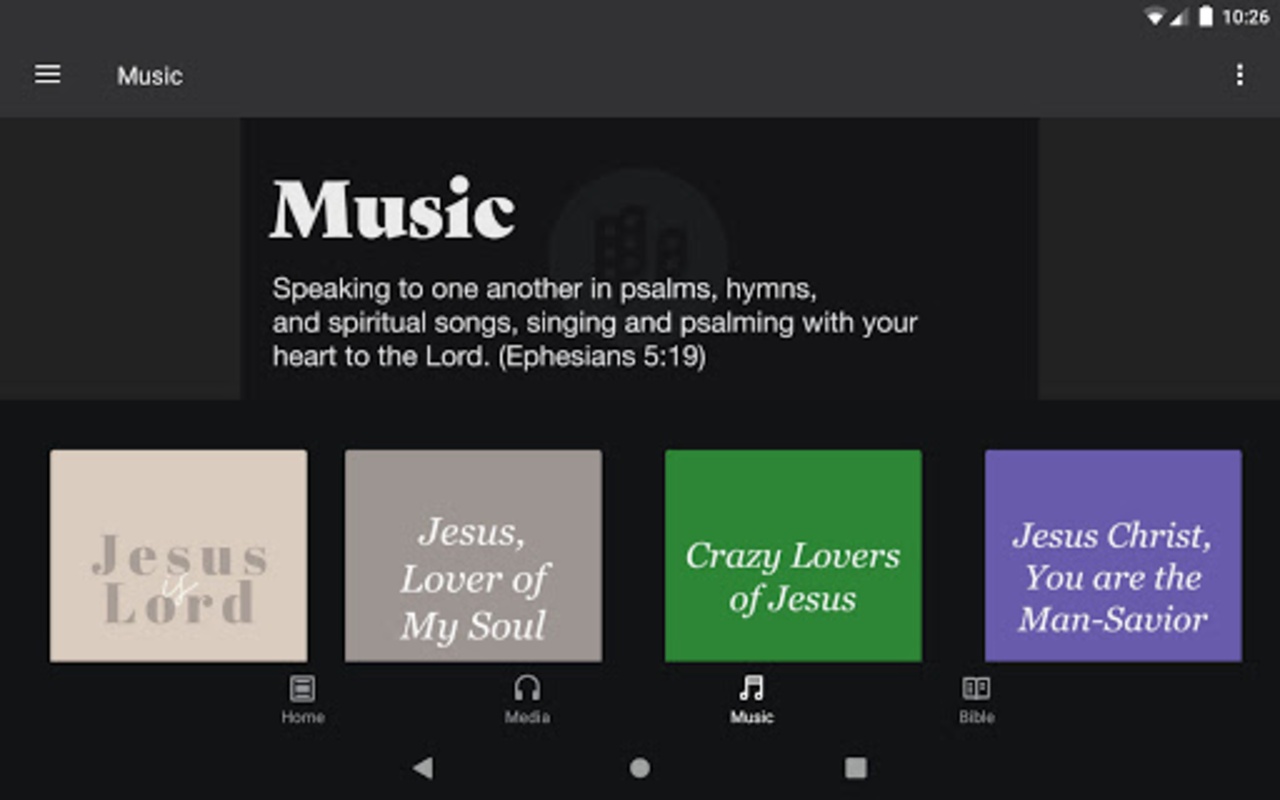Open the hamburger navigation menu
The width and height of the screenshot is (1280, 800).
(x=48, y=75)
